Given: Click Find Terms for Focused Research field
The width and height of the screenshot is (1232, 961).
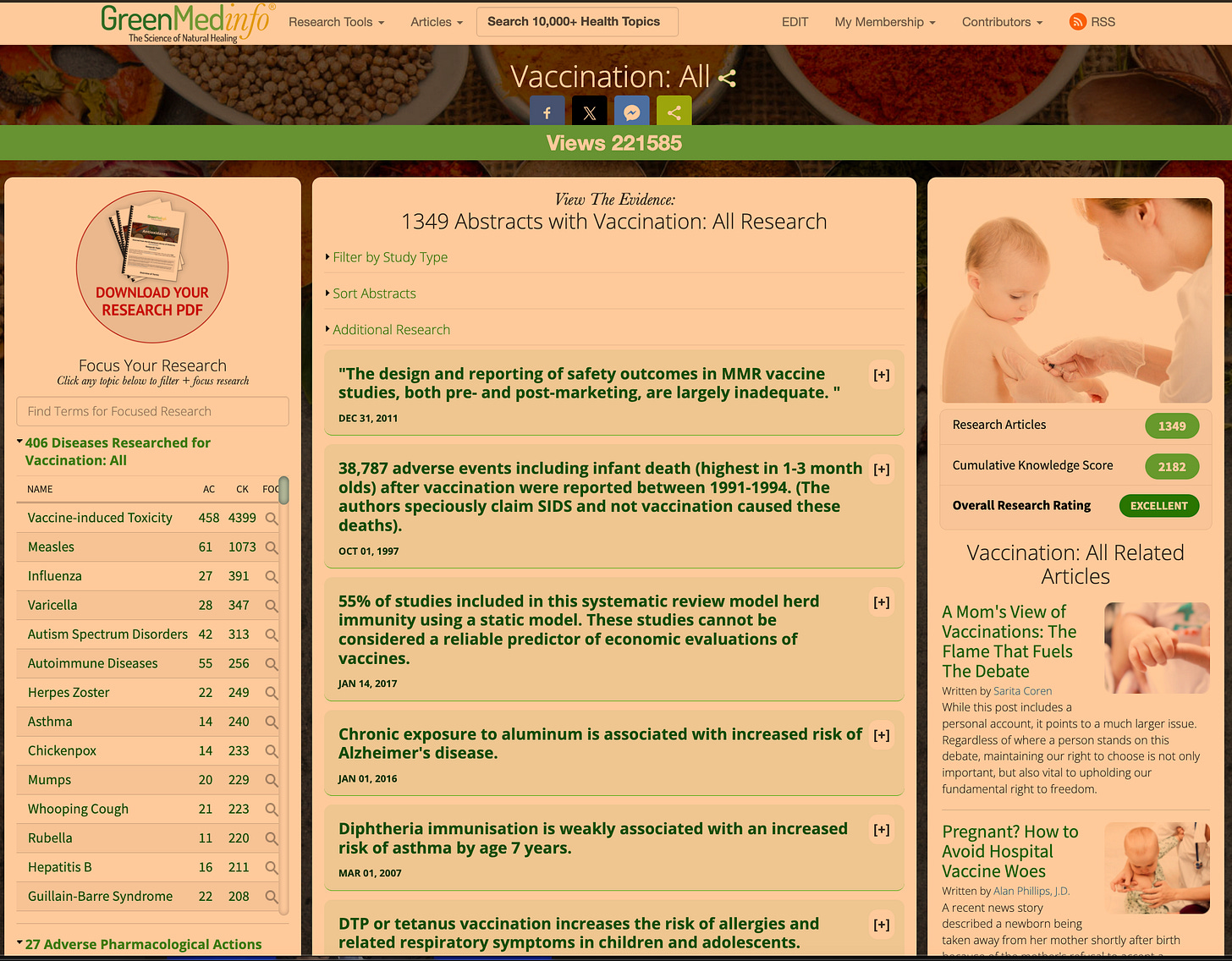Looking at the screenshot, I should (x=152, y=411).
